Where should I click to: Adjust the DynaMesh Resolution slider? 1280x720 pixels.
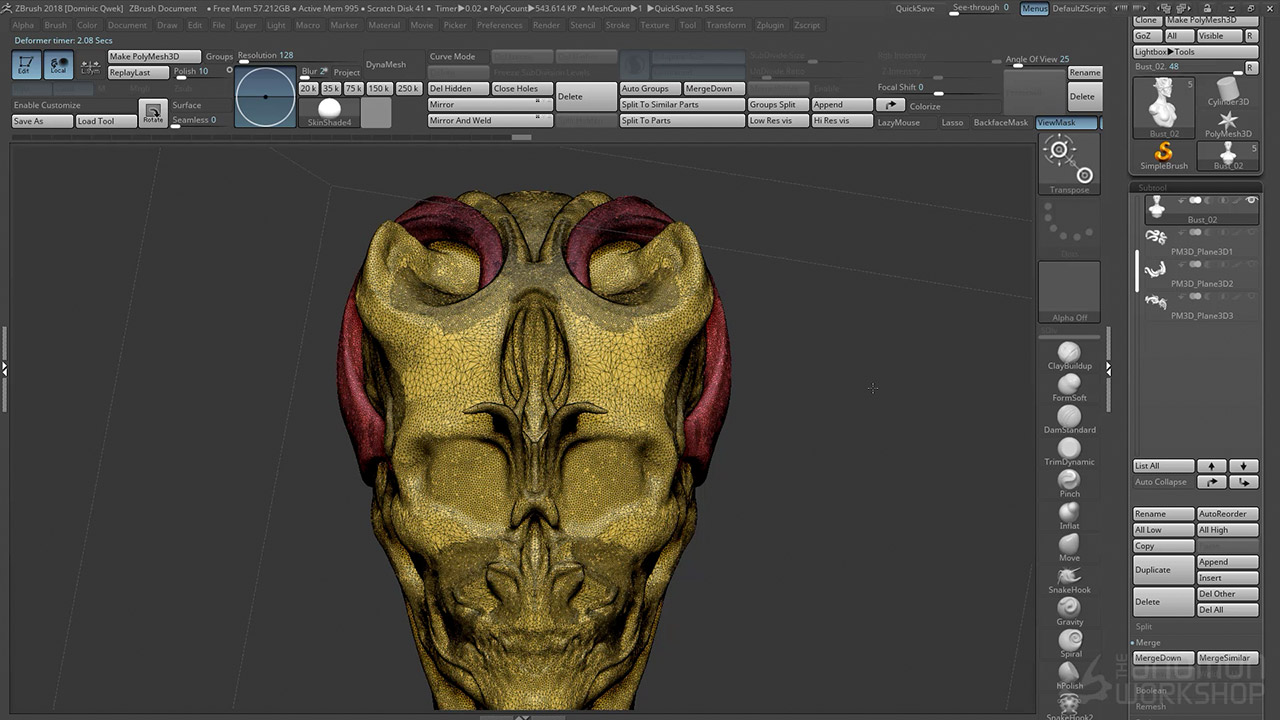click(x=266, y=56)
